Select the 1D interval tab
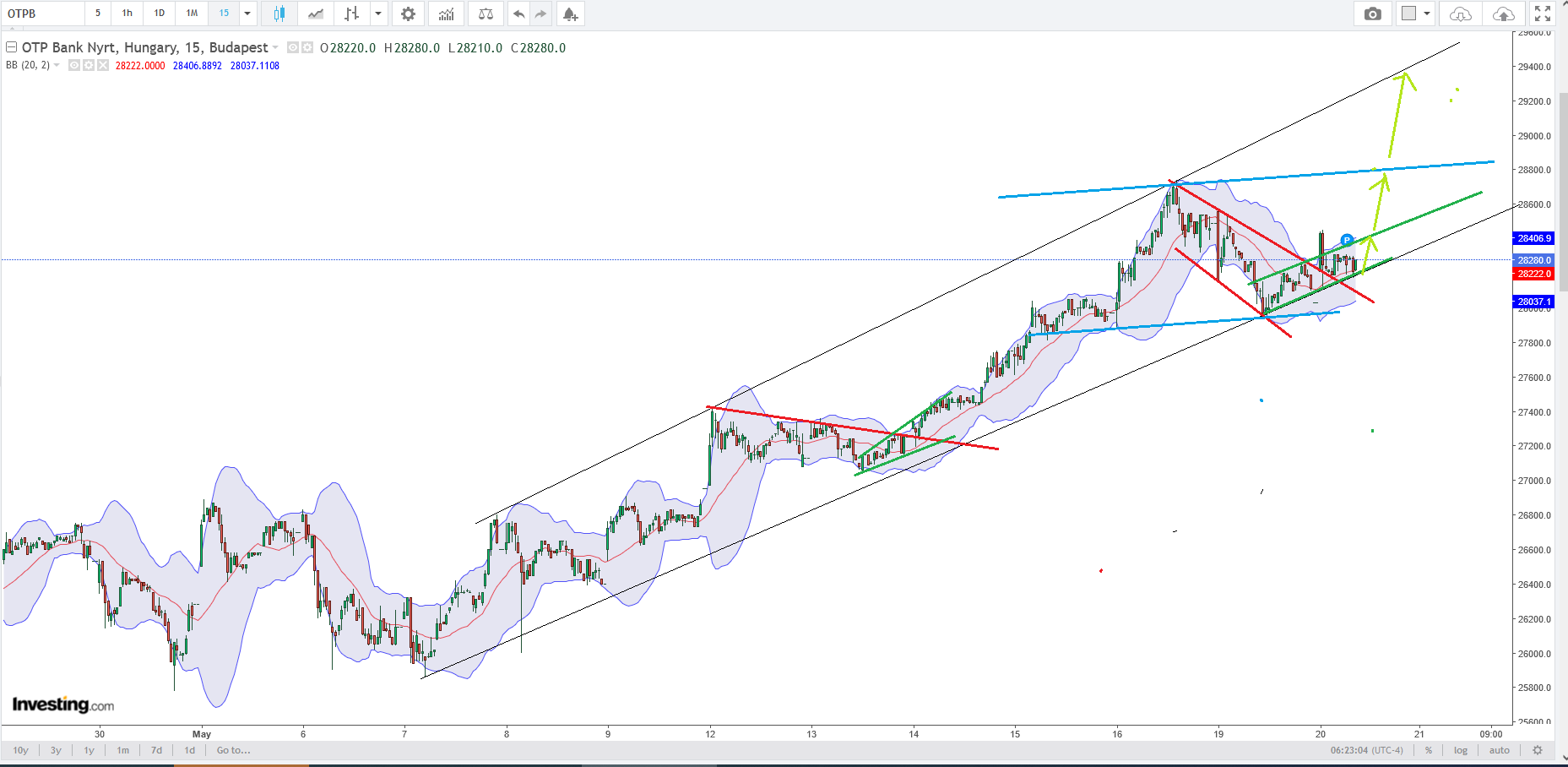Image resolution: width=1568 pixels, height=767 pixels. (159, 14)
